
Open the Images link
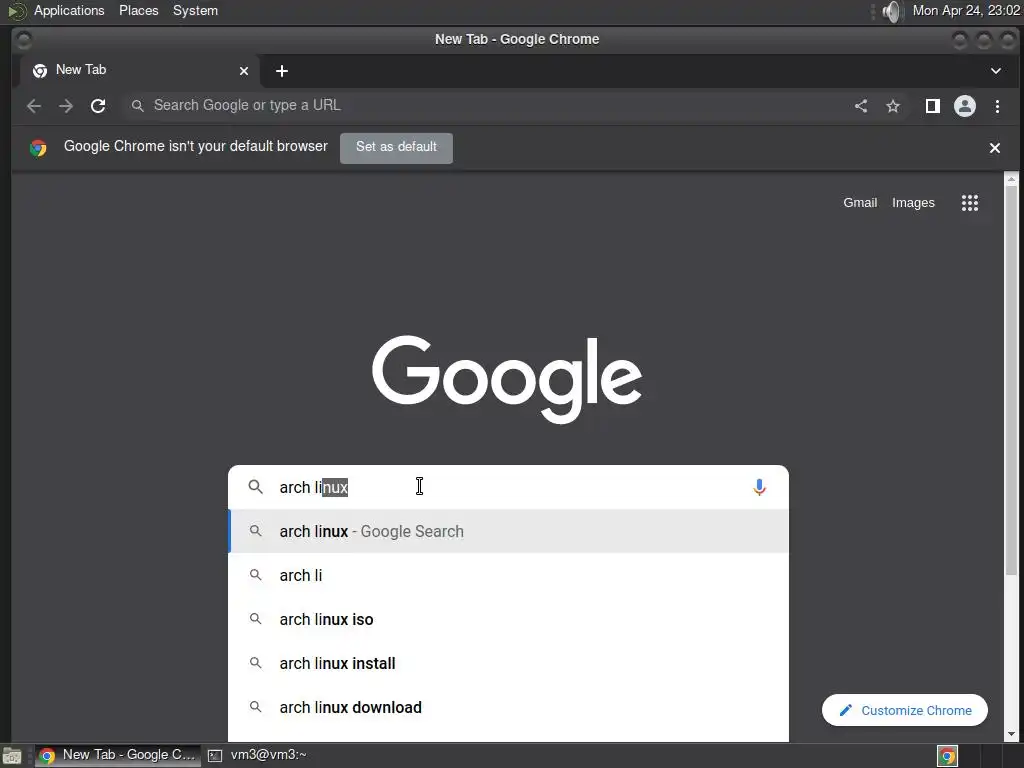click(x=913, y=203)
